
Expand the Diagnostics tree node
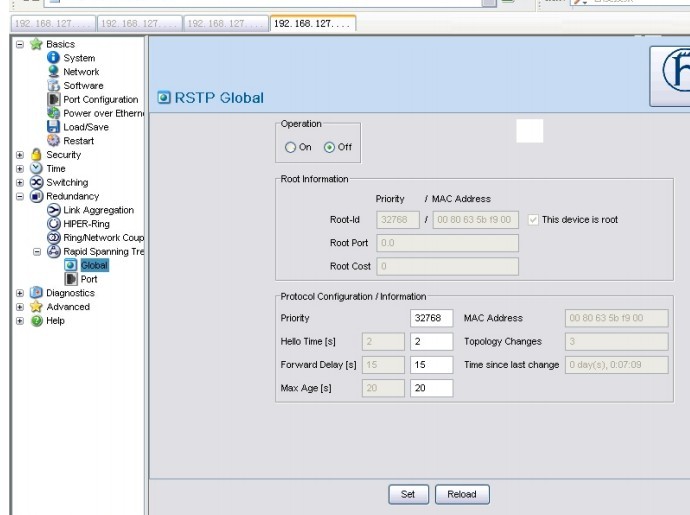point(20,293)
